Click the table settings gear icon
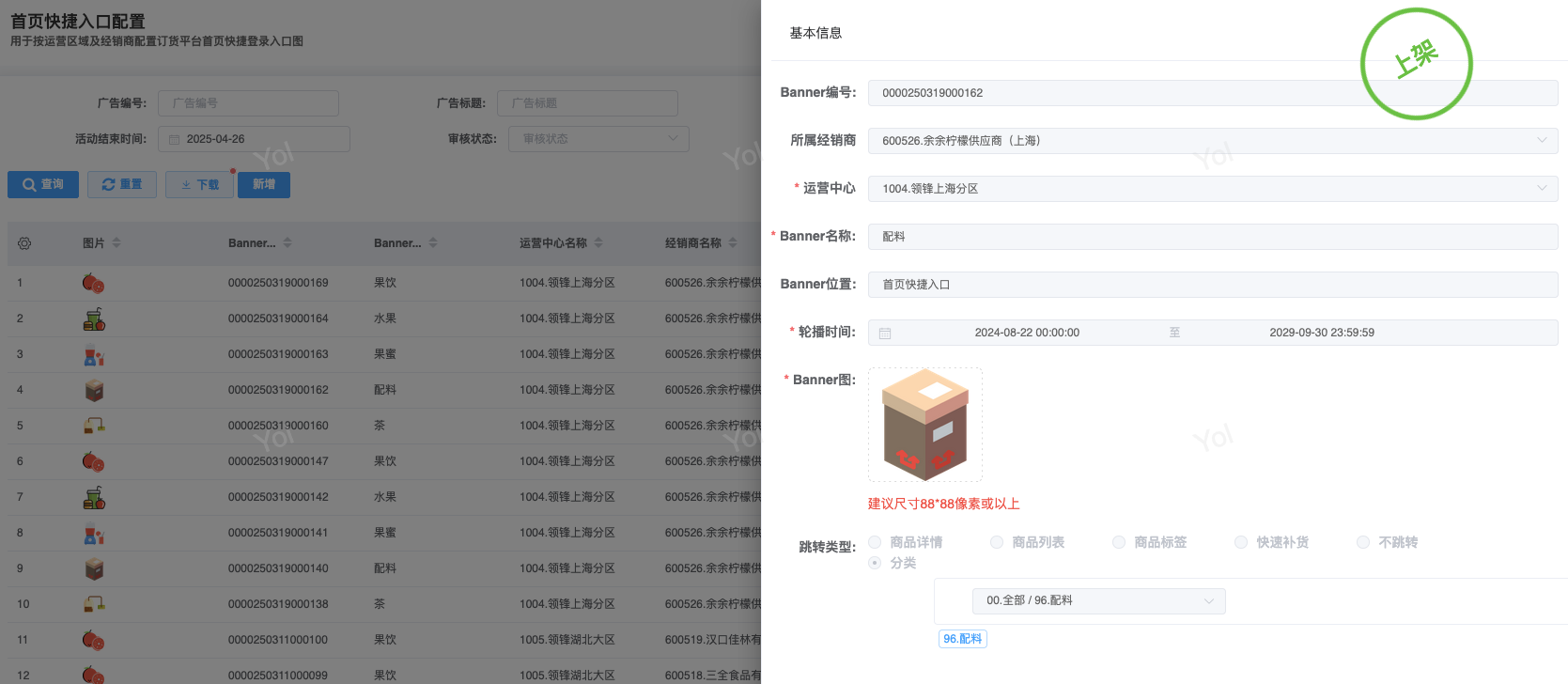 [x=24, y=243]
